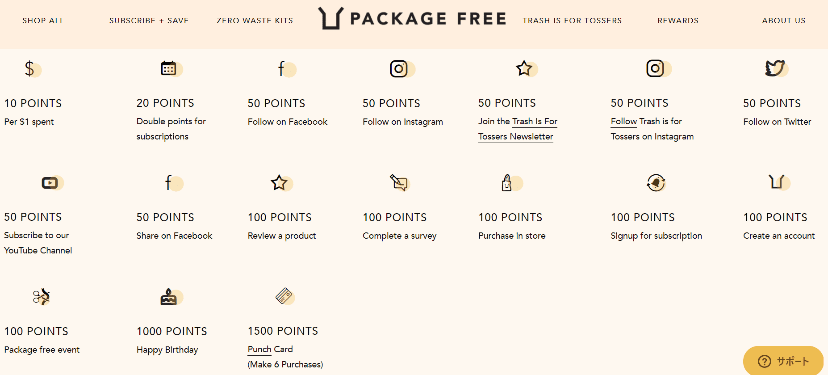Open the Shop All menu

tap(42, 21)
